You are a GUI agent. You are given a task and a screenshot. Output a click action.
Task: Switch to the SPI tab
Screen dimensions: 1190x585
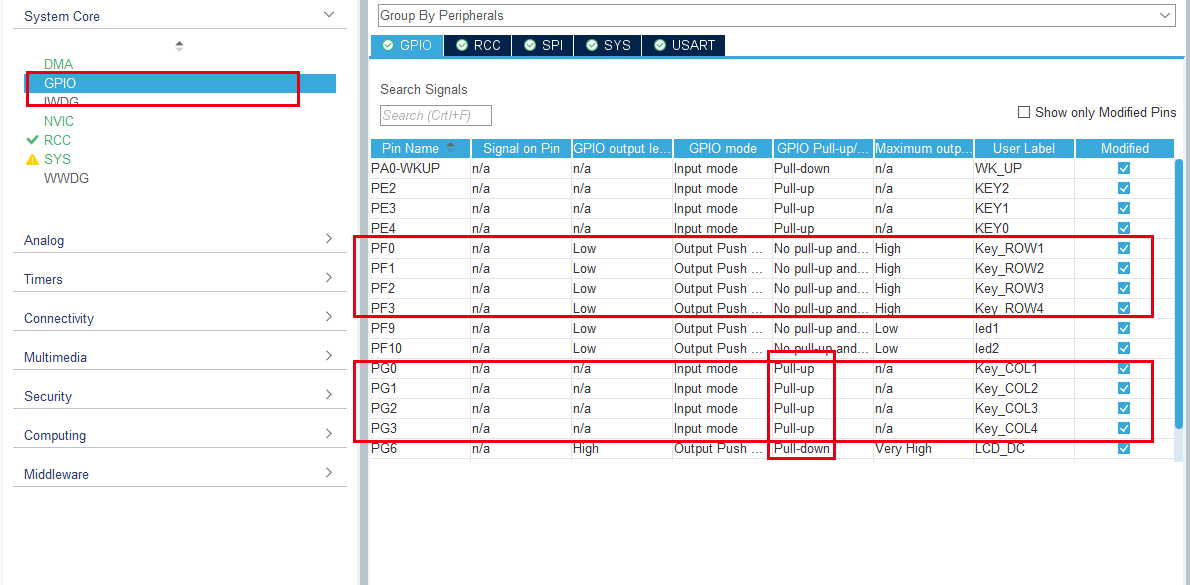click(543, 45)
